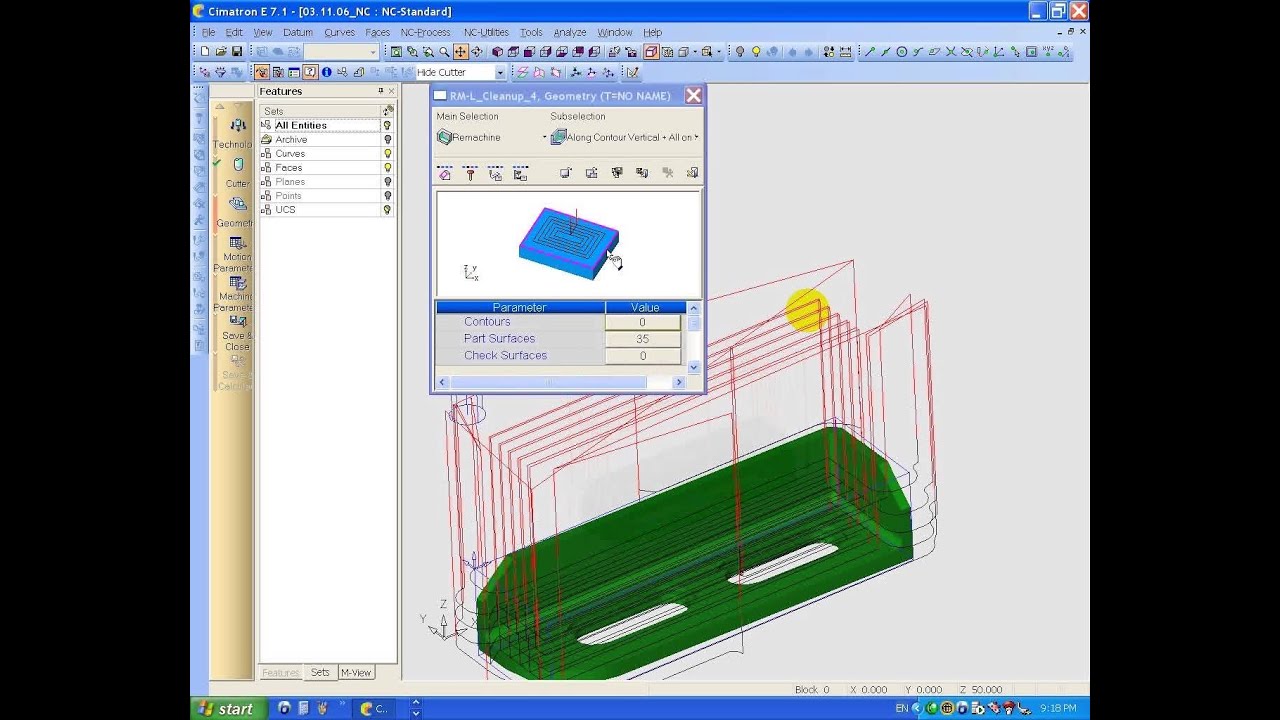This screenshot has width=1280, height=720.
Task: Open the Analyze menu
Action: click(x=570, y=32)
